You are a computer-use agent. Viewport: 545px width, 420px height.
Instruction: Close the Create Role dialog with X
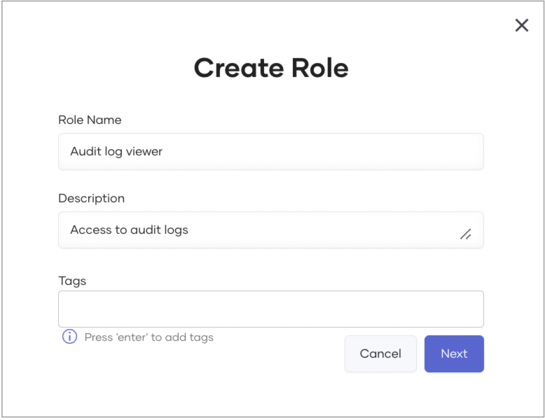pyautogui.click(x=521, y=25)
